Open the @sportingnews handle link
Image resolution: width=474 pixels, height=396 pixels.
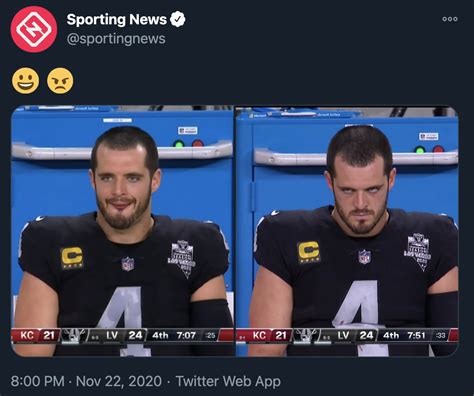(116, 39)
